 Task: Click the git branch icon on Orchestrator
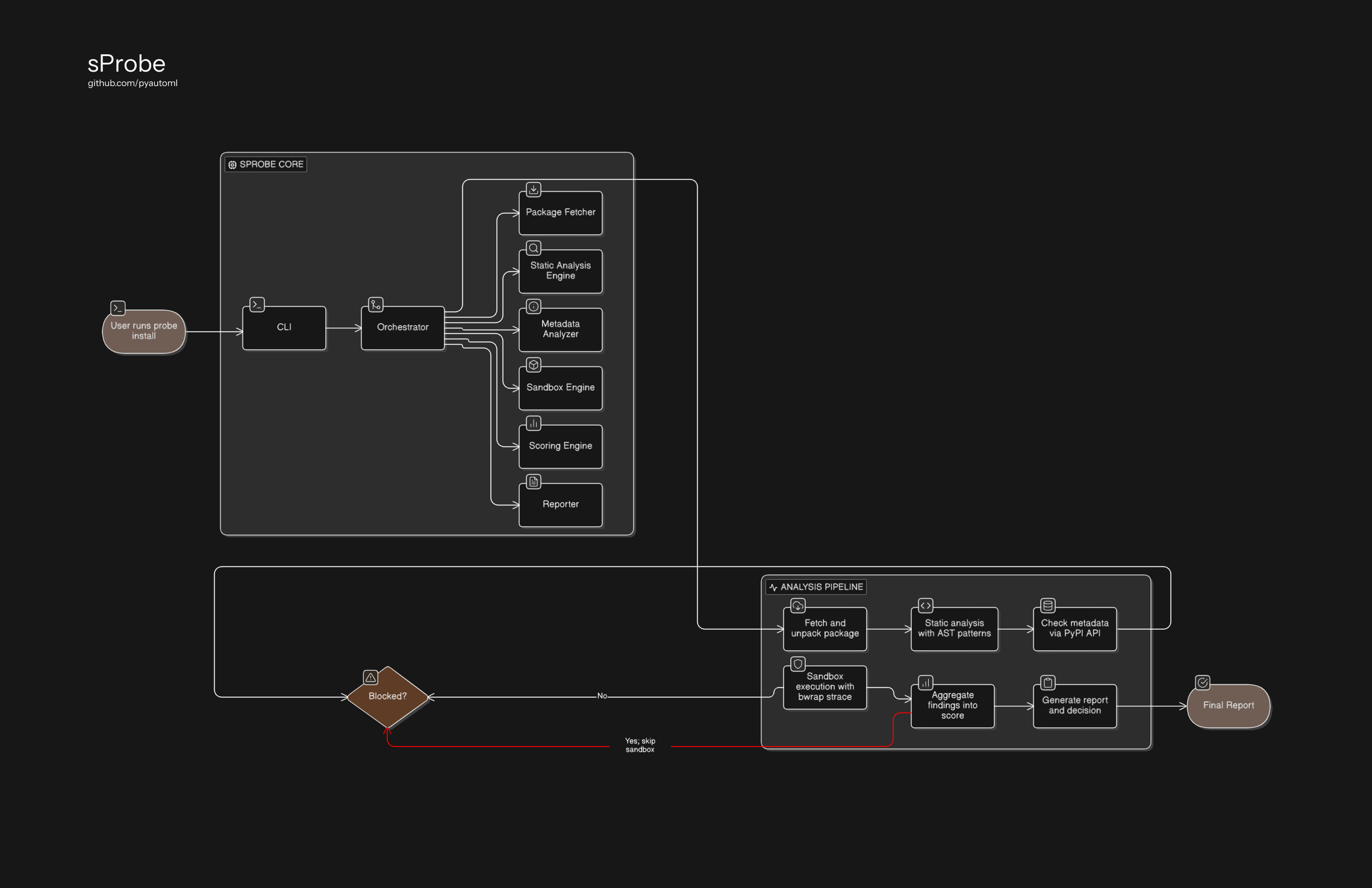click(x=376, y=305)
